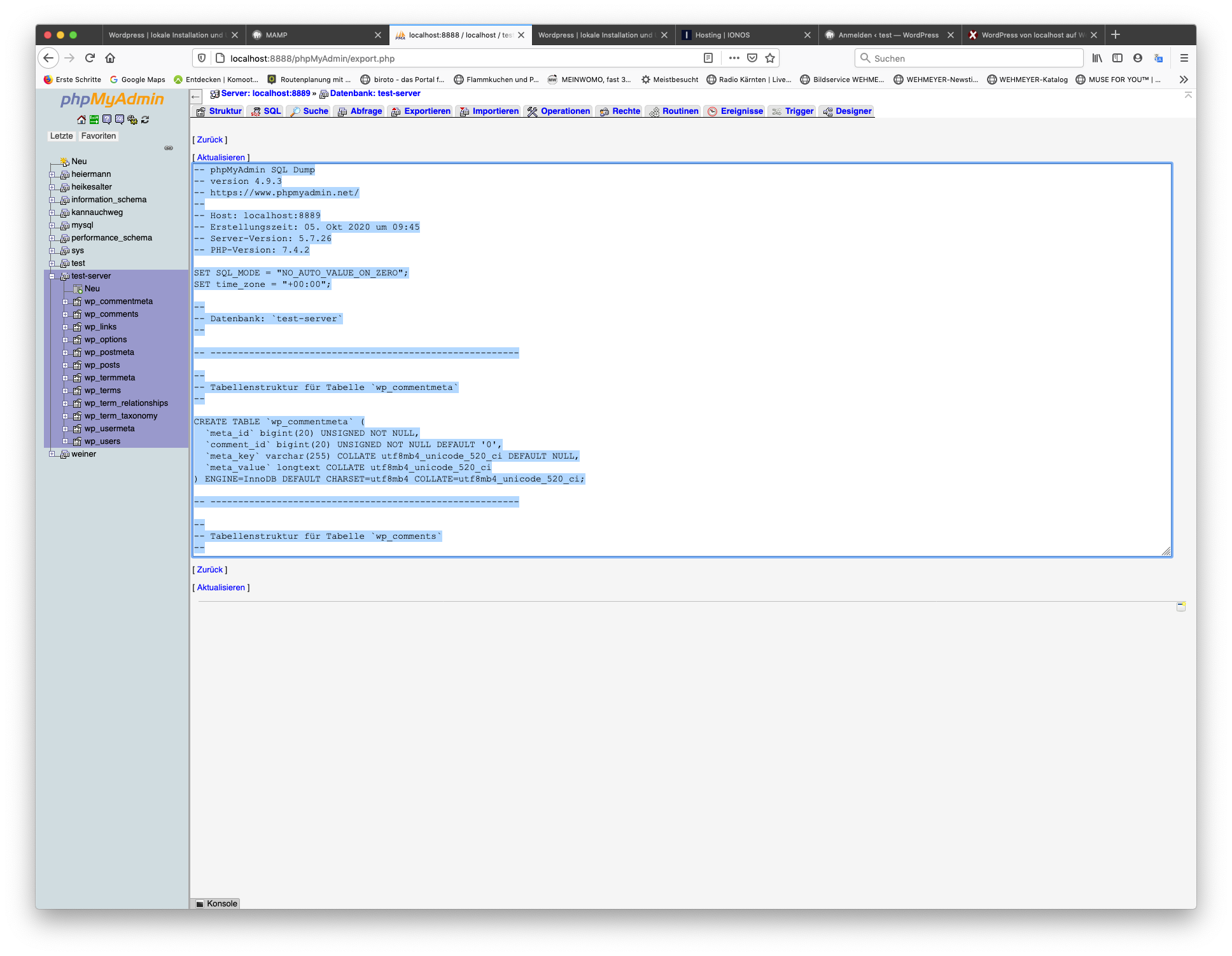Click the green Exit logout icon
This screenshot has width=1232, height=956.
tap(94, 120)
